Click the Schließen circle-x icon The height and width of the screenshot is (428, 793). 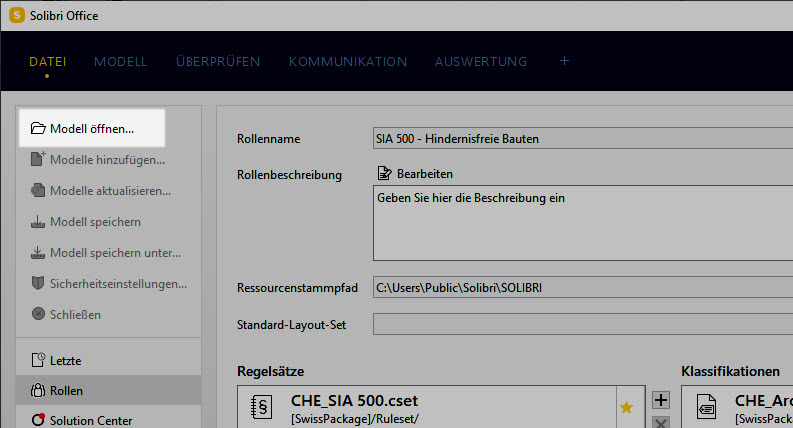pyautogui.click(x=38, y=314)
